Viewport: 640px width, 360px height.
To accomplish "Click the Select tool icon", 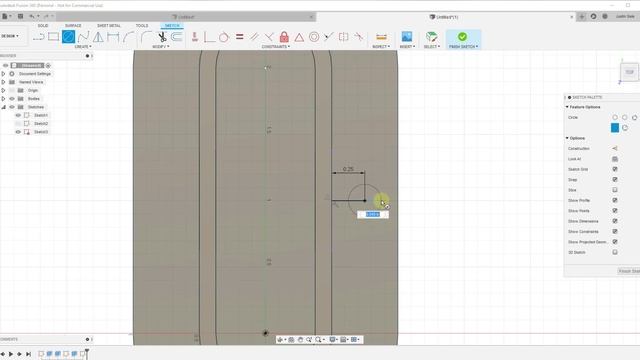I will coord(431,37).
